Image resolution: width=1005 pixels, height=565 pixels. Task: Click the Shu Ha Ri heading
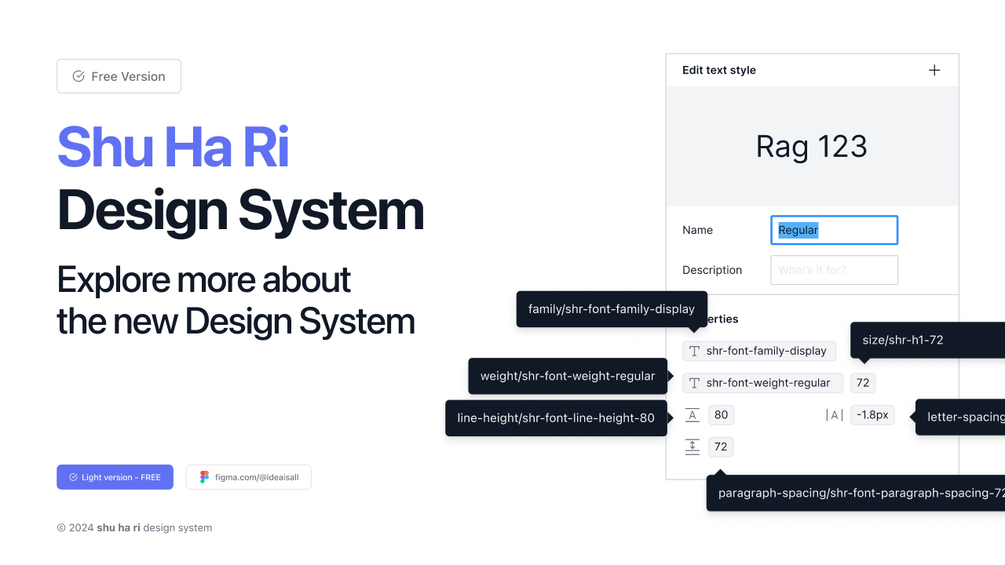pyautogui.click(x=173, y=147)
